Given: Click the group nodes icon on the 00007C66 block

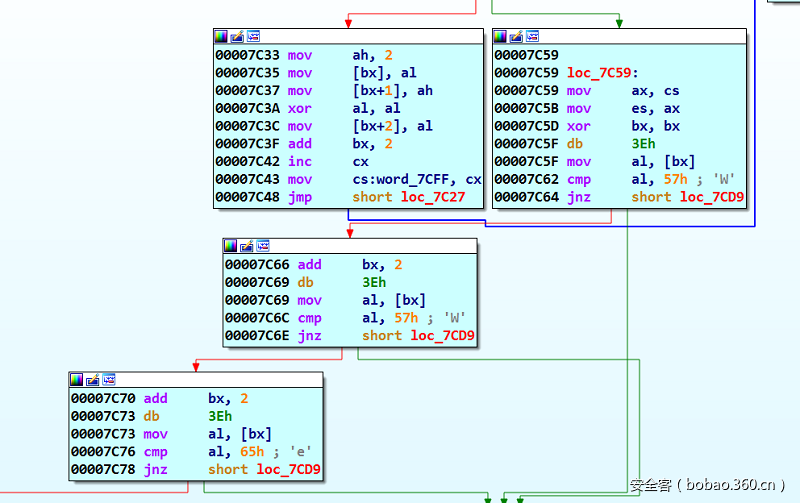Looking at the screenshot, I should click(x=263, y=245).
